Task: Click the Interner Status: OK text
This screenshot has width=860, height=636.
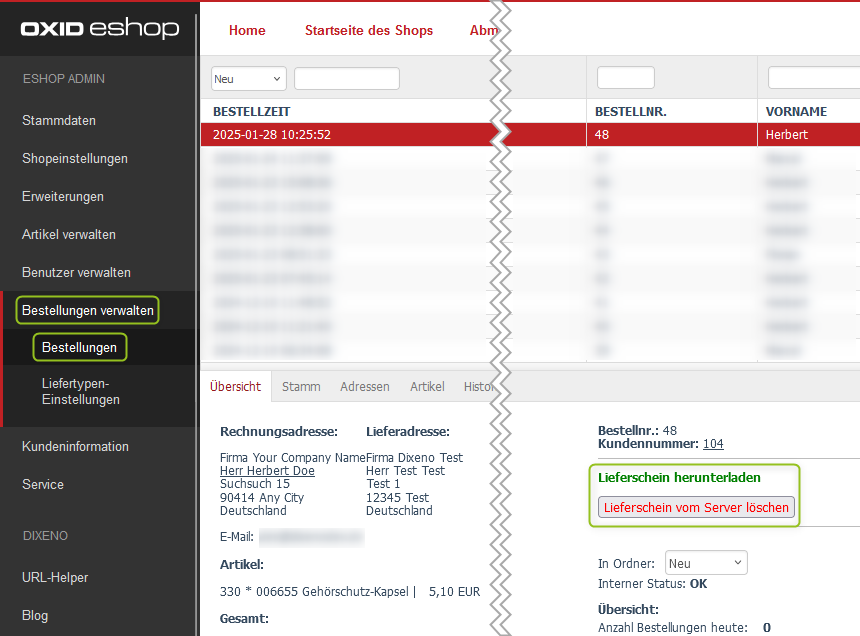Action: [x=652, y=584]
